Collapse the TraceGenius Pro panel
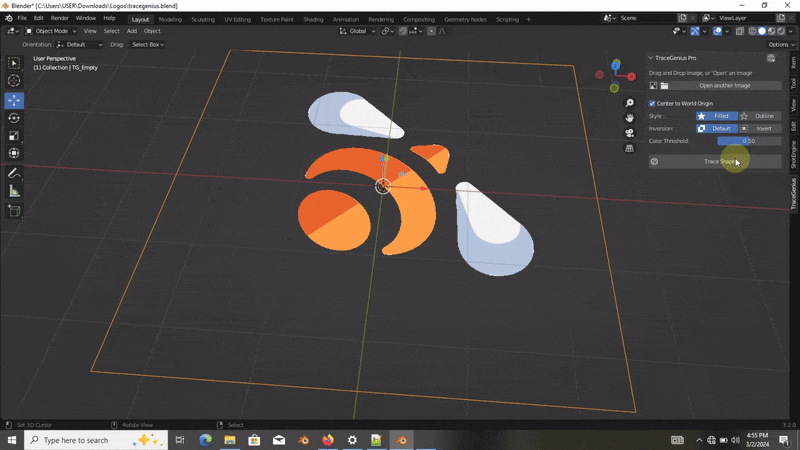Viewport: 800px width, 450px height. [x=651, y=58]
